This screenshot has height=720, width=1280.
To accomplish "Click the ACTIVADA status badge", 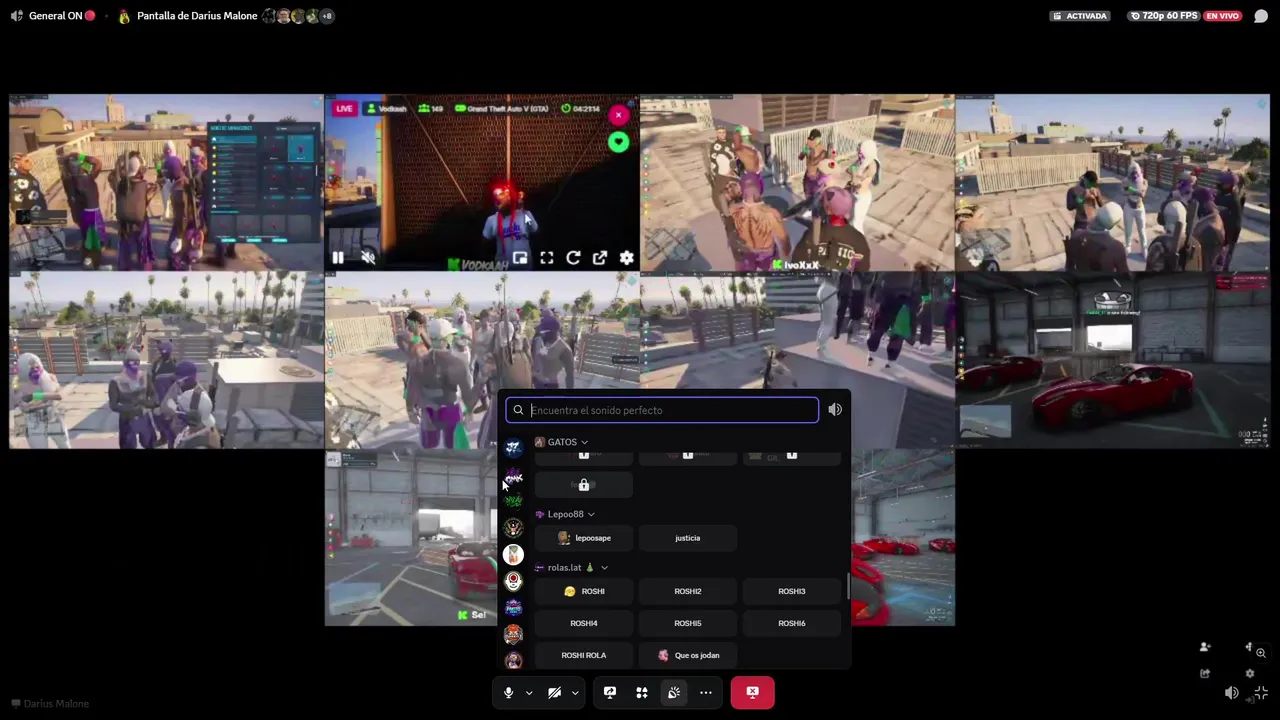I will coord(1080,16).
